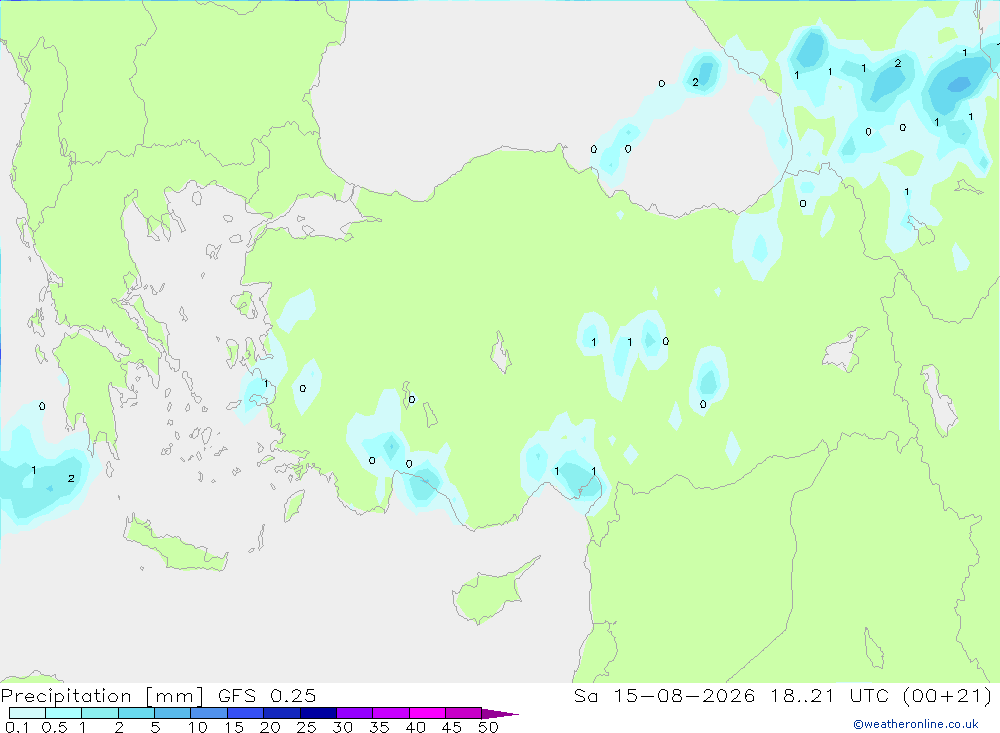Click the '0.1' legend scale label
The width and height of the screenshot is (1000, 733).
pos(17,727)
